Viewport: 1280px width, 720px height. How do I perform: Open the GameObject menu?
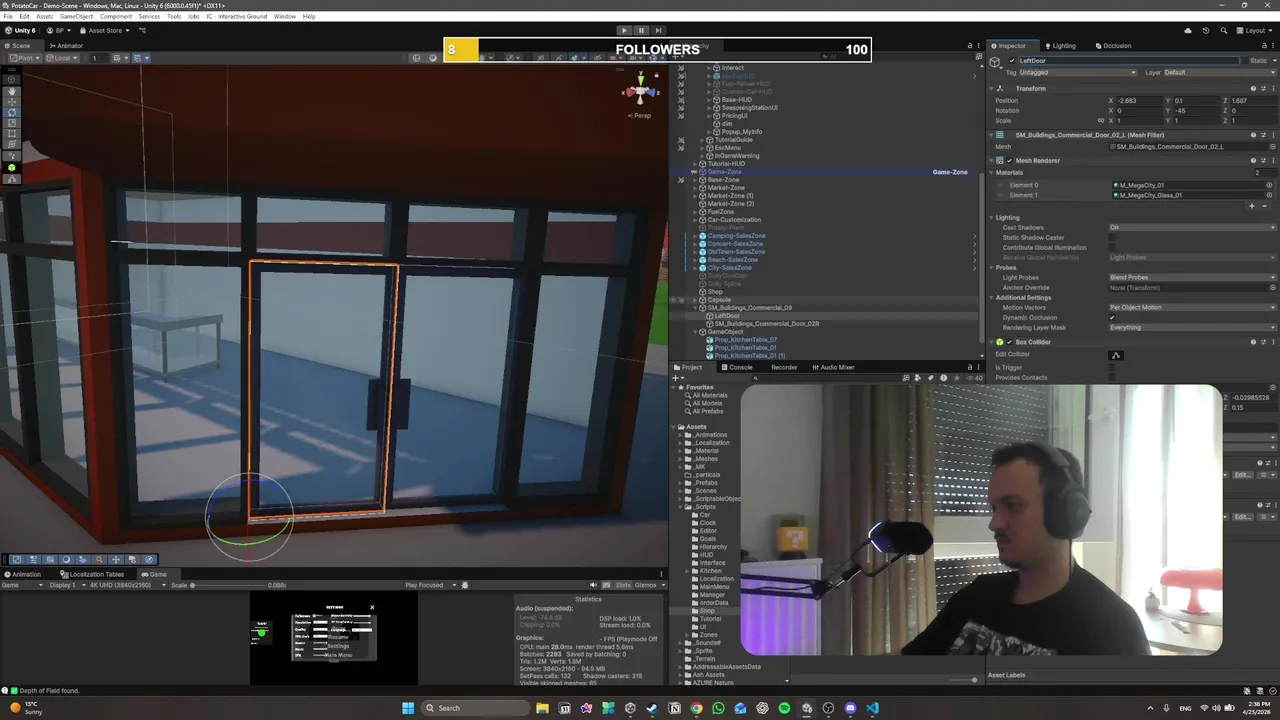coord(76,17)
